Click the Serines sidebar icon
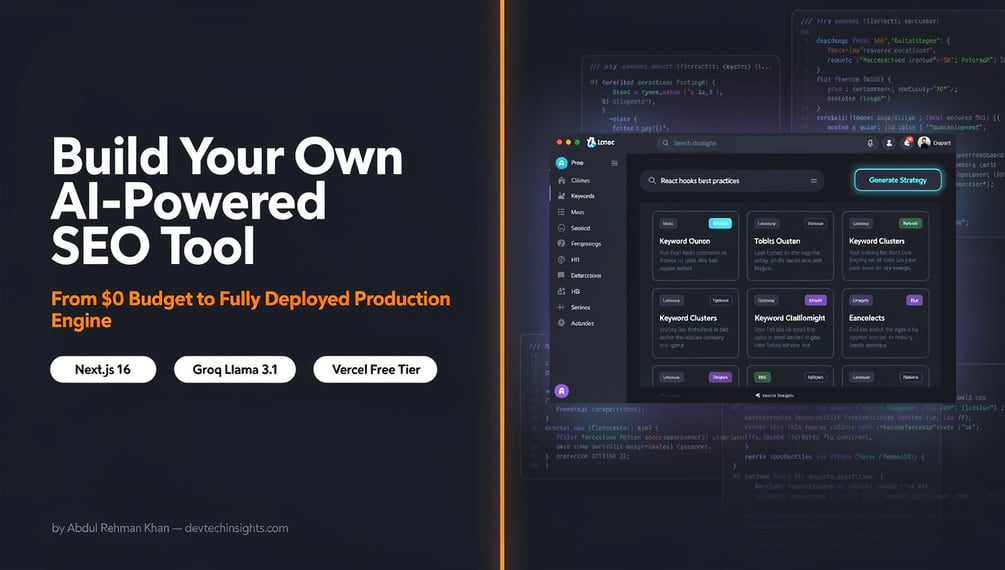The image size is (1005, 570). [561, 307]
